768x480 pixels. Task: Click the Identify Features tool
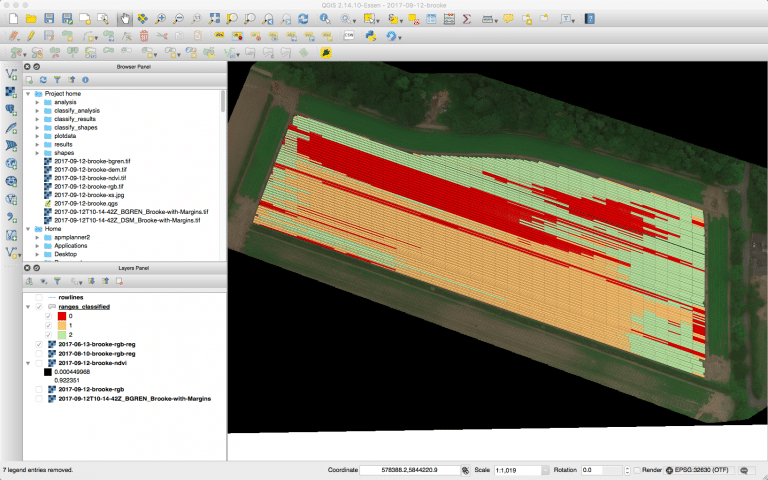(x=325, y=19)
